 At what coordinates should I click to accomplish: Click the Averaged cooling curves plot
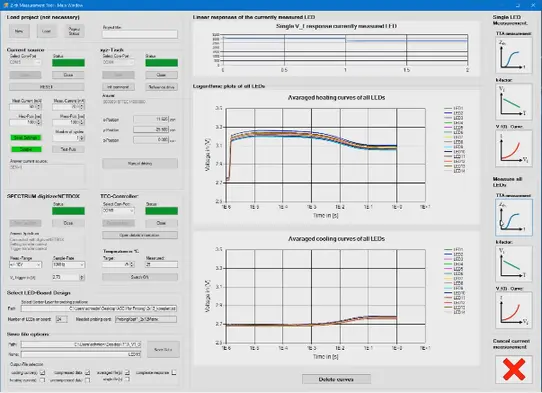tap(326, 296)
